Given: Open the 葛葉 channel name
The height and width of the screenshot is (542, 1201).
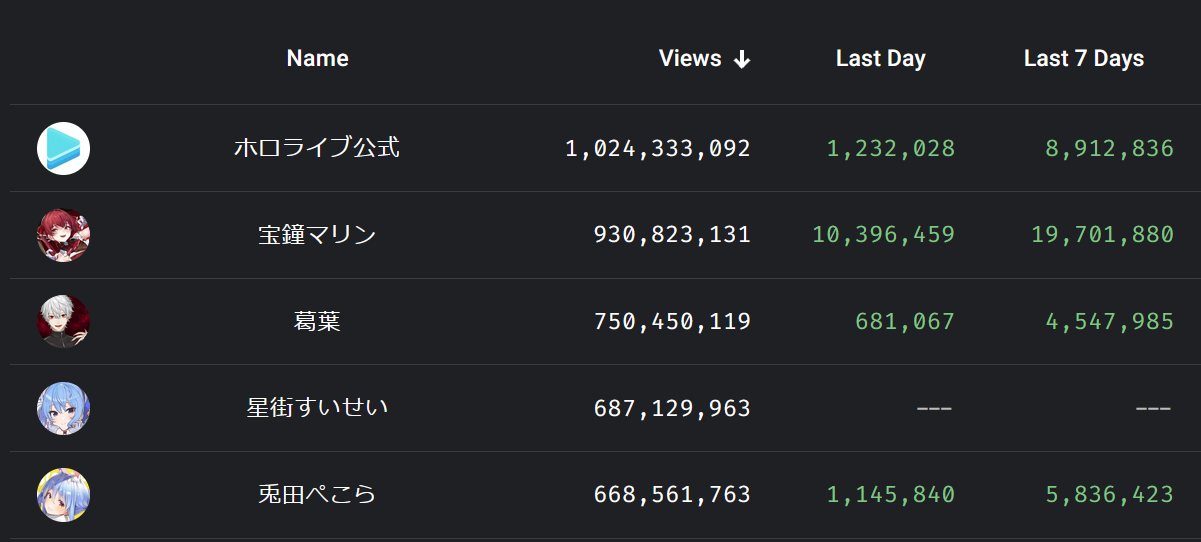Looking at the screenshot, I should (317, 322).
